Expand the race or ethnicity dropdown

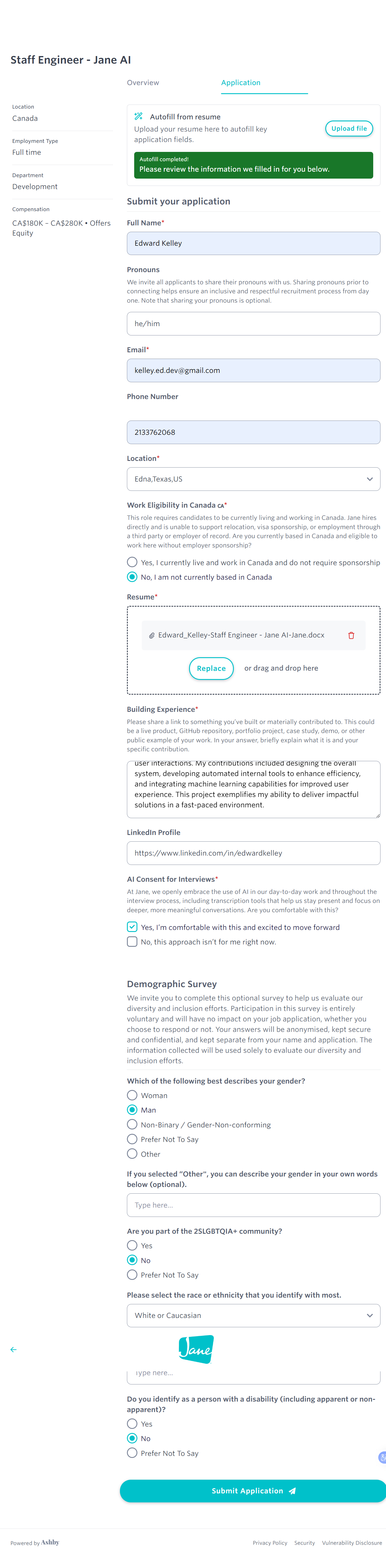tap(253, 1315)
